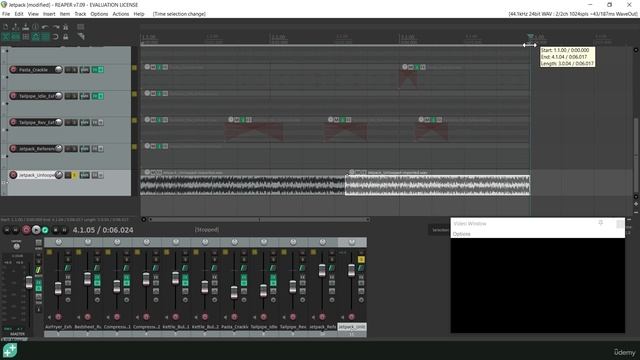Toggle grid lines toolbar icon
Screen dimensions: 640x360
tap(45, 37)
